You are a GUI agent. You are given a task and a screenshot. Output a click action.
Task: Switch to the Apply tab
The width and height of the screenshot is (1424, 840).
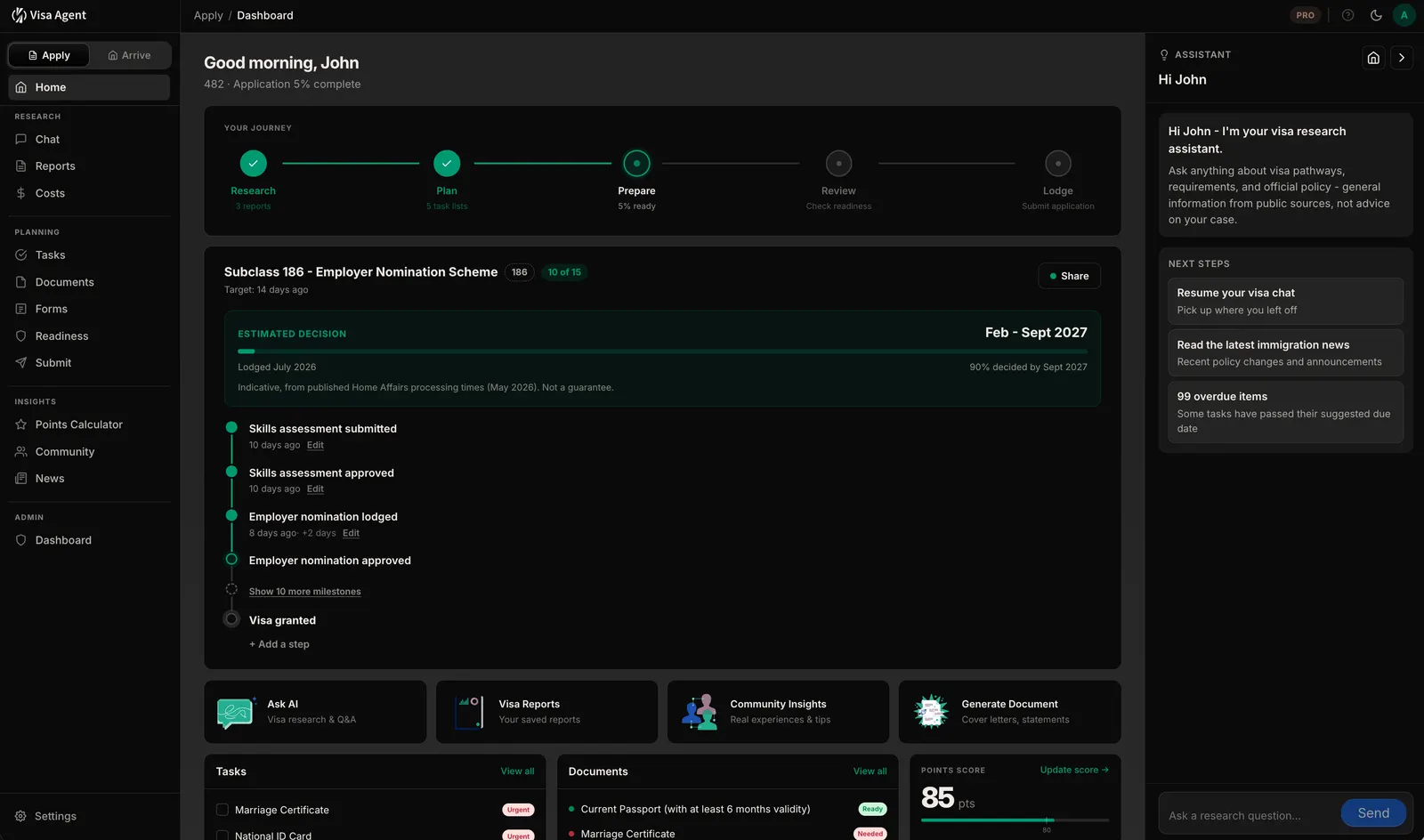pos(49,55)
